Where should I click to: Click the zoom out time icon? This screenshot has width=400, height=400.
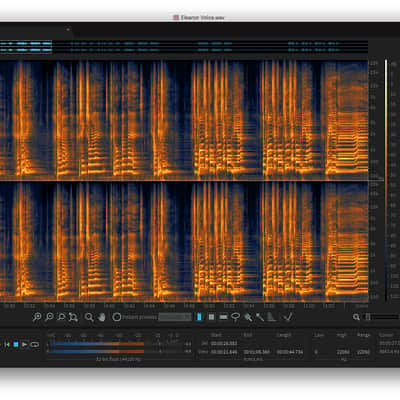coord(49,317)
